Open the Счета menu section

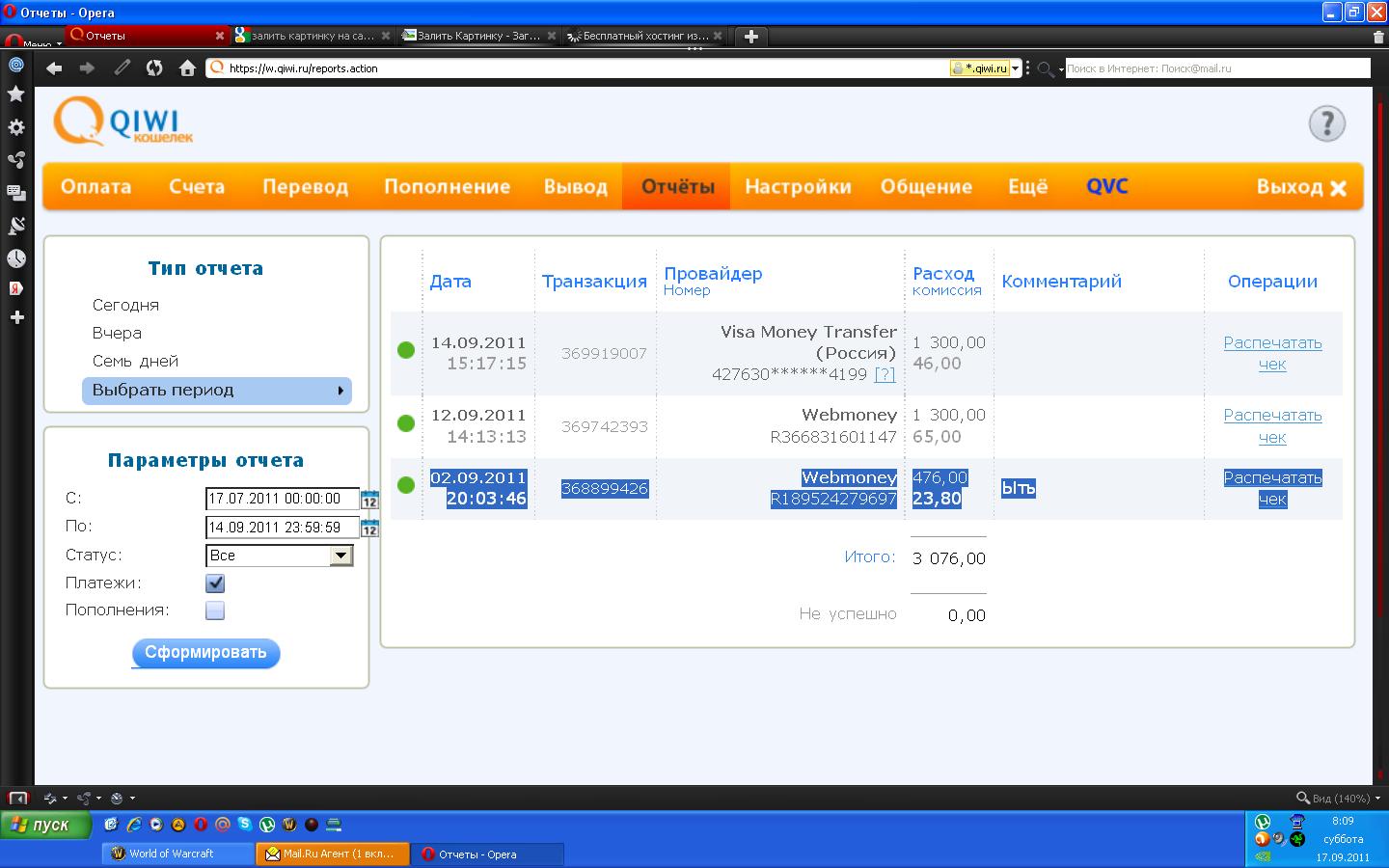[x=197, y=187]
